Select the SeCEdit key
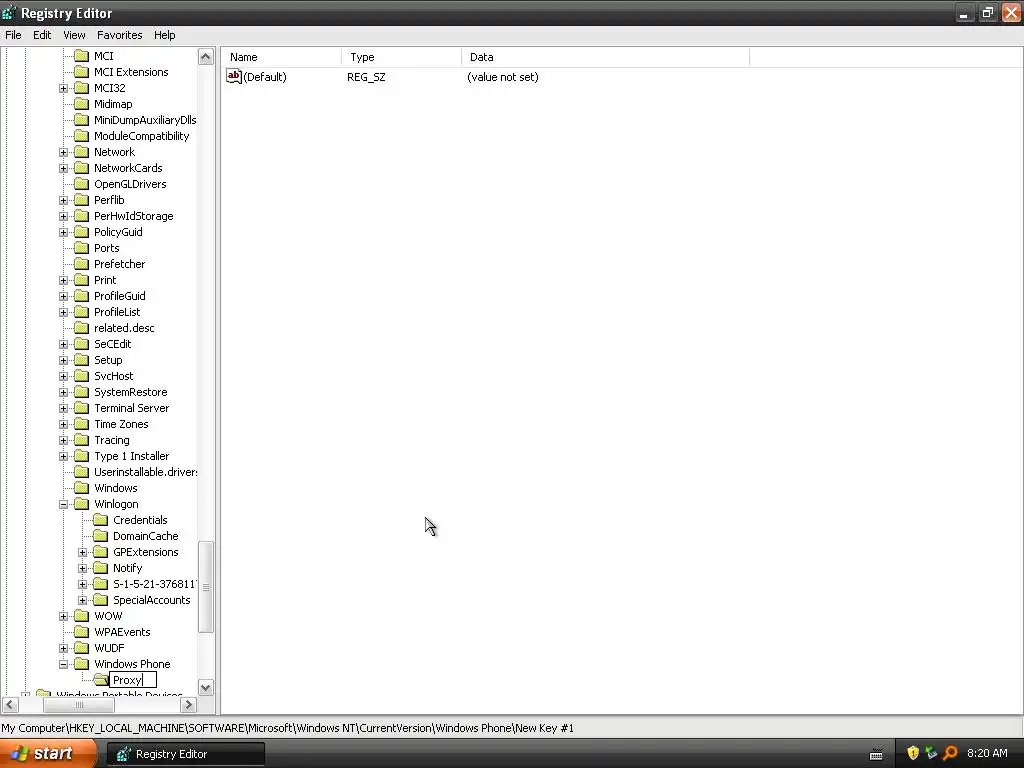Image resolution: width=1024 pixels, height=768 pixels. 112,344
